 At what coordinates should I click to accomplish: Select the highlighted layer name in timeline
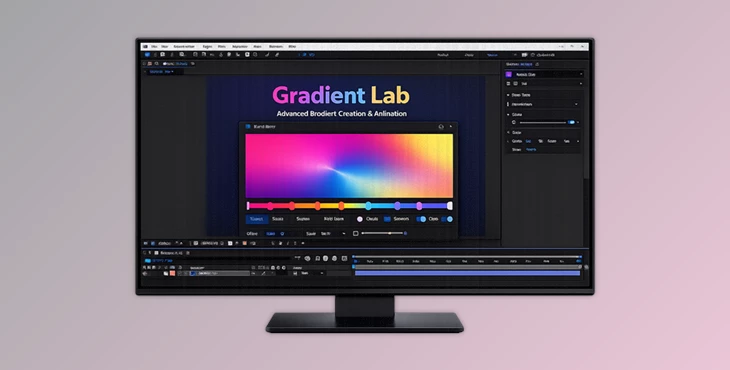point(220,274)
